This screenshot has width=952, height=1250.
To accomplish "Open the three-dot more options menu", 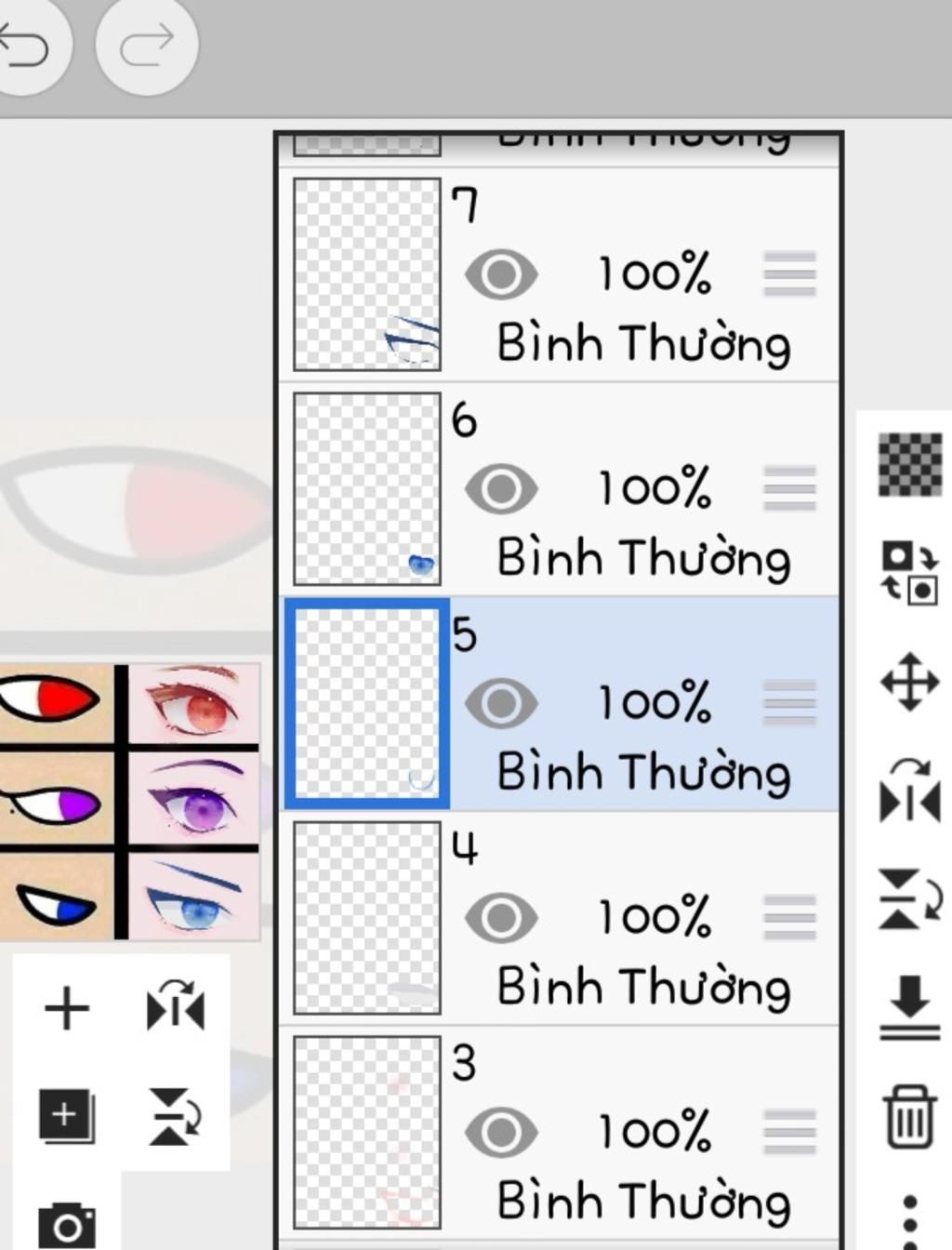I will [910, 1222].
